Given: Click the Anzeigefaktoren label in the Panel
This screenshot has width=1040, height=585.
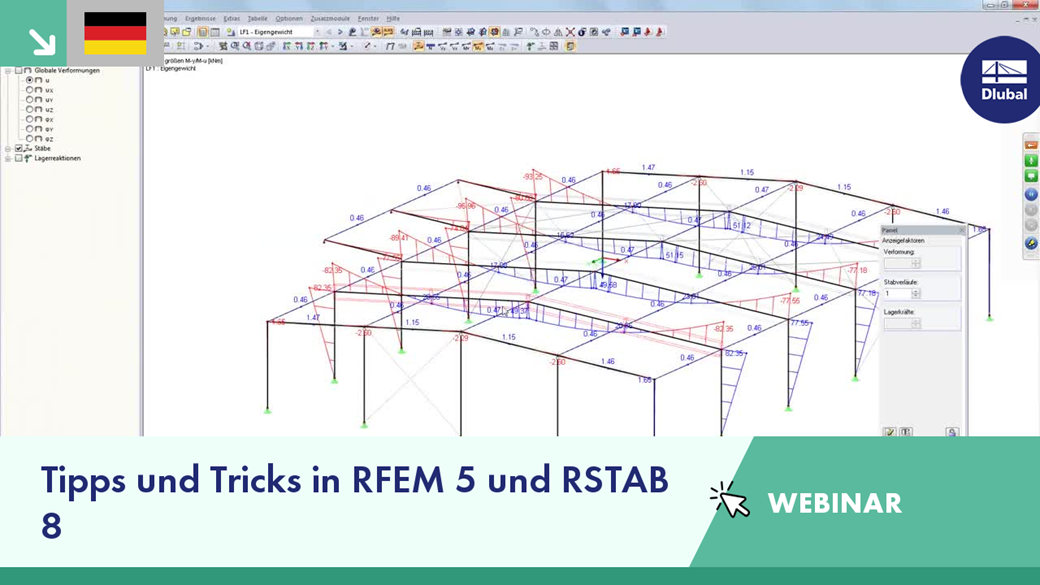Looking at the screenshot, I should 903,241.
